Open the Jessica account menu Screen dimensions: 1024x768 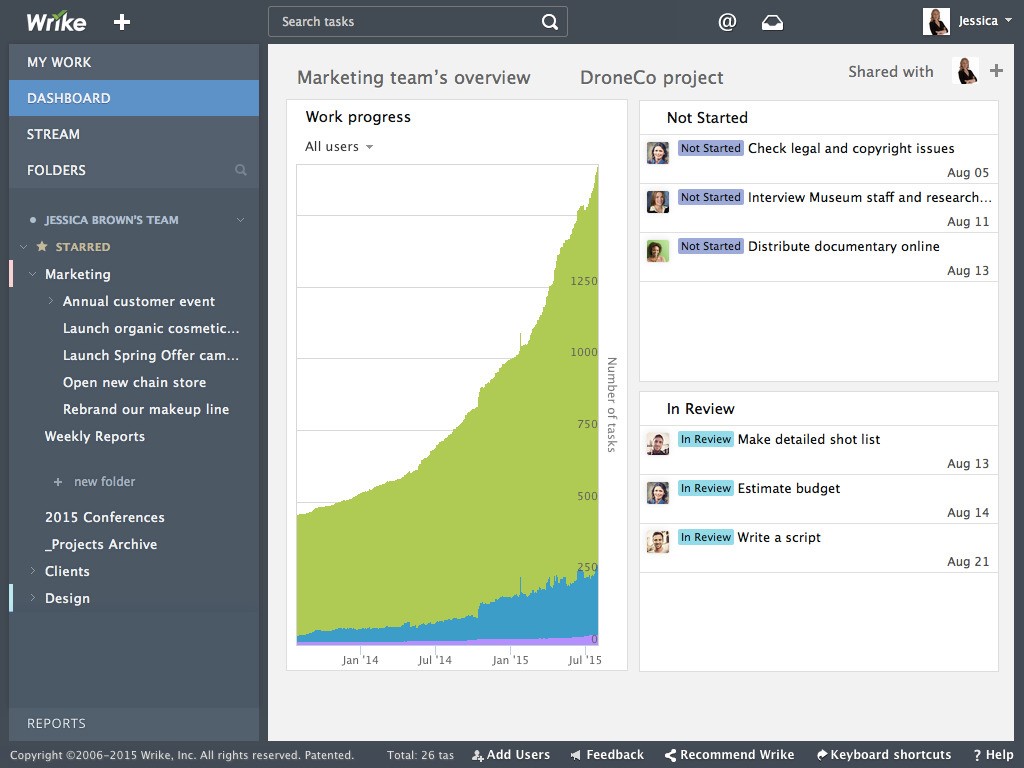coord(963,21)
